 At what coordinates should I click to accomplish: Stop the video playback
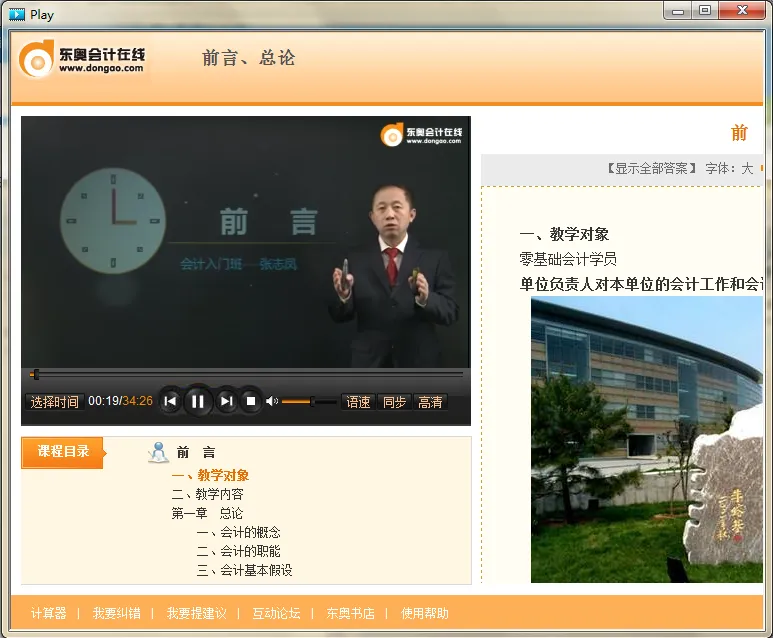click(251, 401)
